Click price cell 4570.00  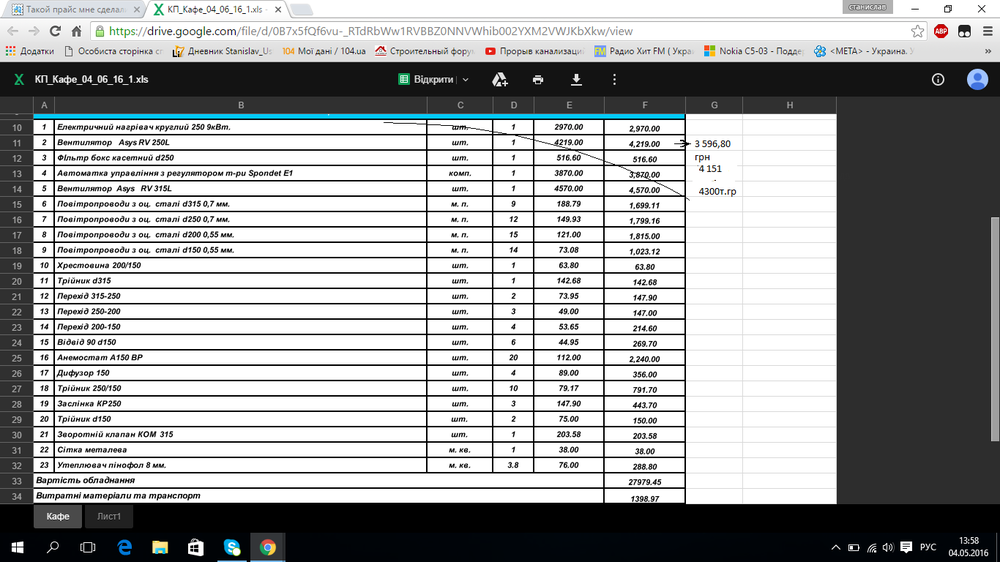(569, 189)
